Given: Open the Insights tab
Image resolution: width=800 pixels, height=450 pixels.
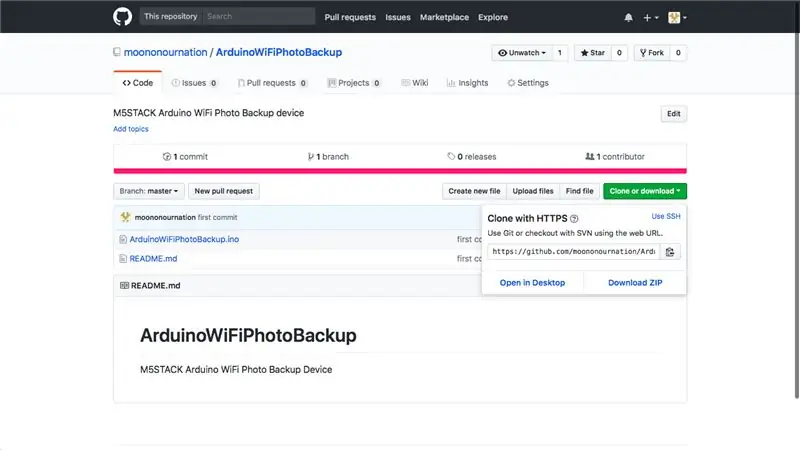Looking at the screenshot, I should click(467, 83).
